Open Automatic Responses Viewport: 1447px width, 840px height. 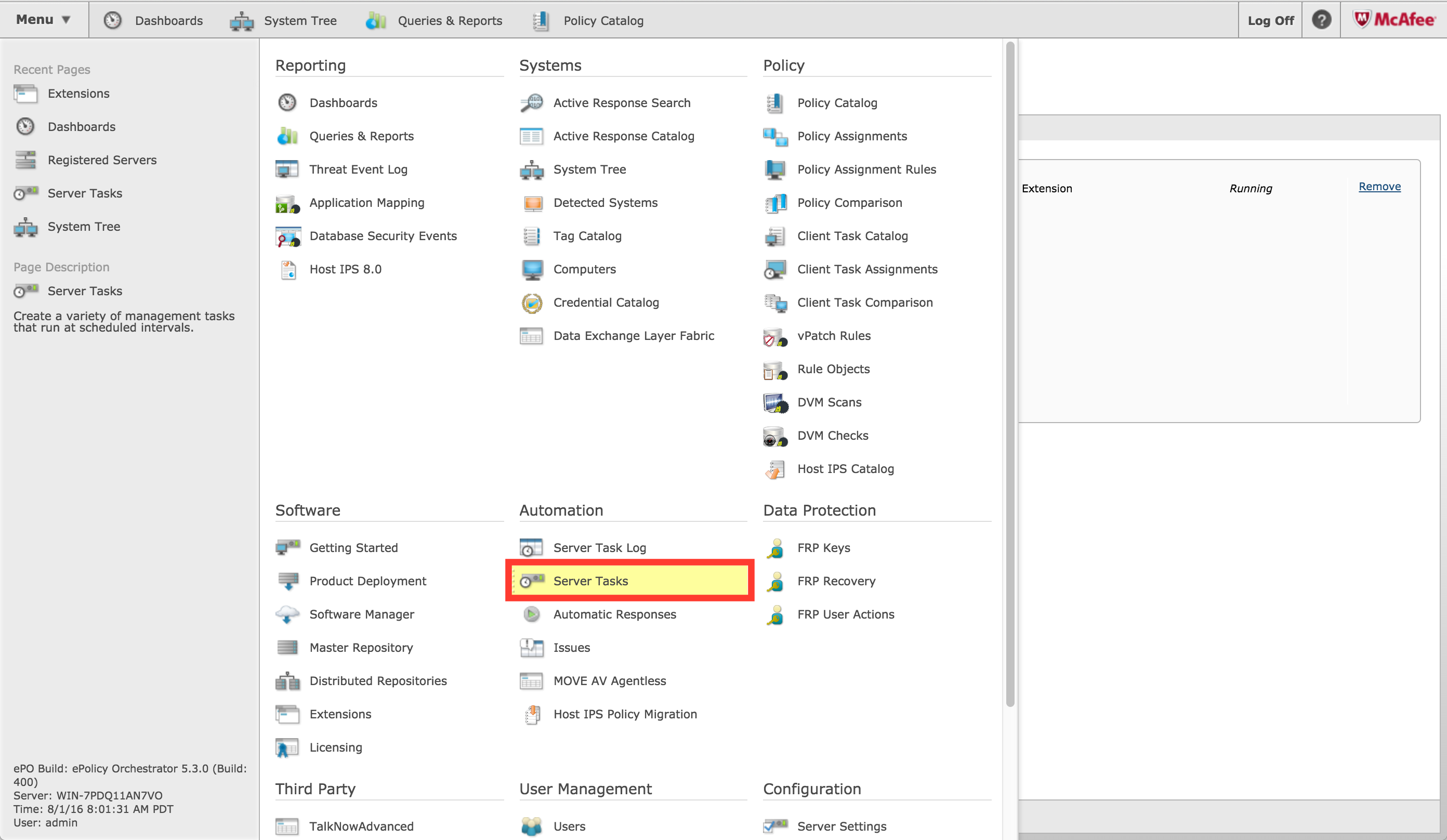614,614
